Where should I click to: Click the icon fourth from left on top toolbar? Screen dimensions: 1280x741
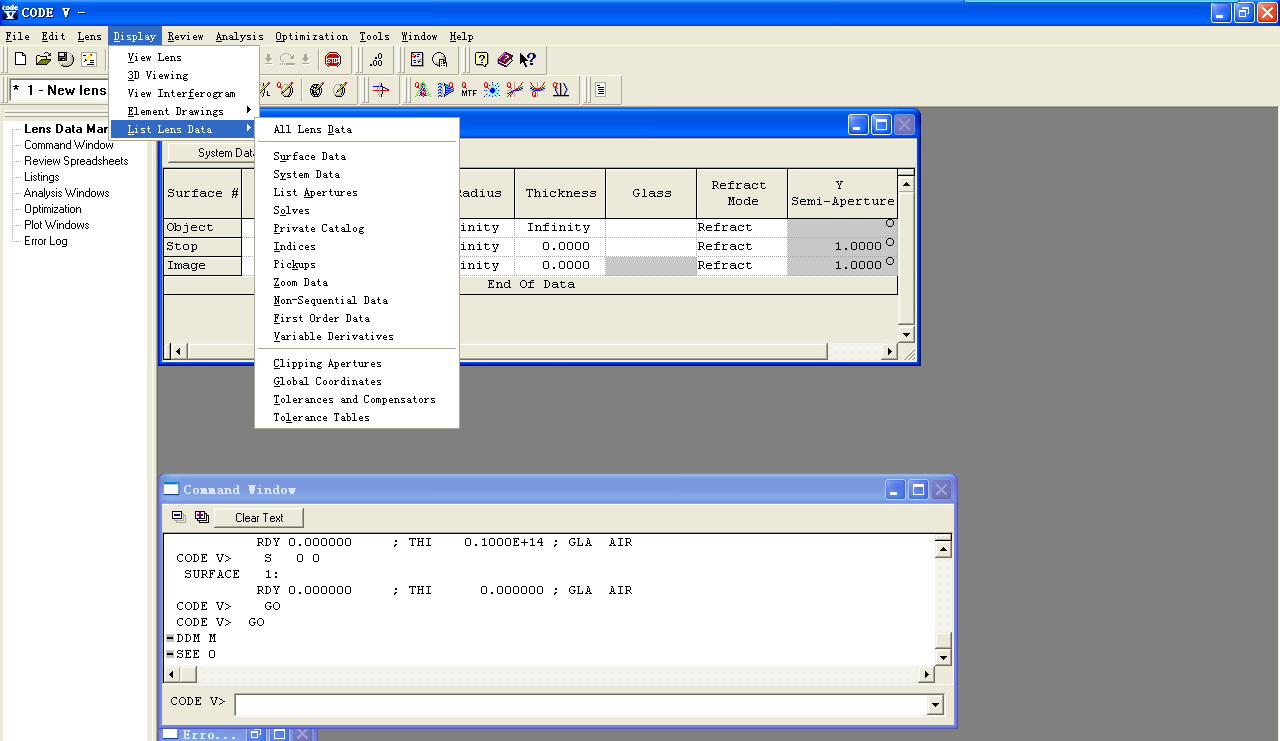[x=88, y=60]
